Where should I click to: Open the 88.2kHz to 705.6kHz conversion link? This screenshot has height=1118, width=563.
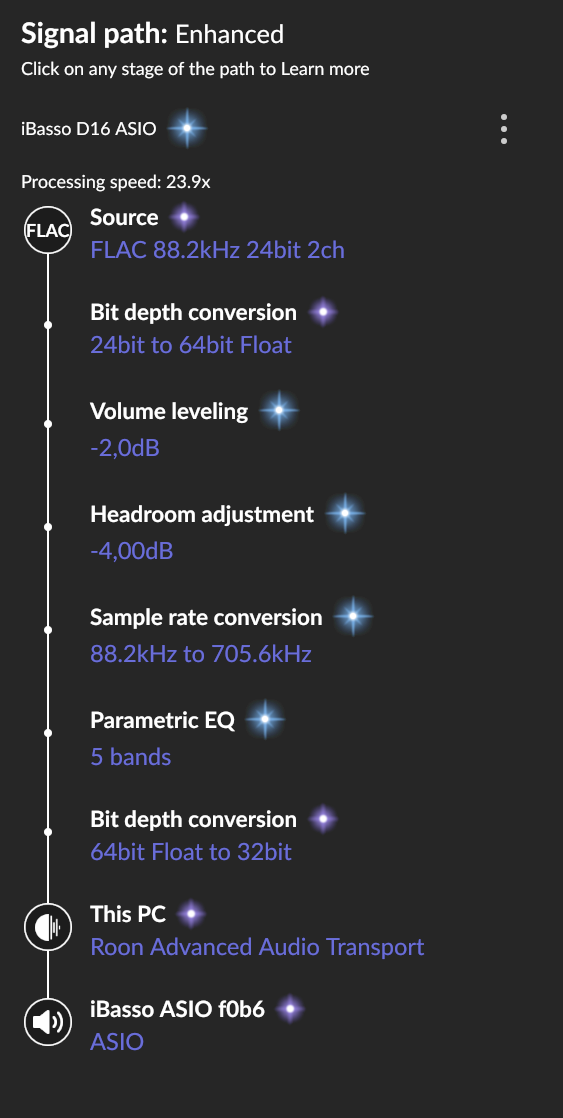tap(201, 654)
